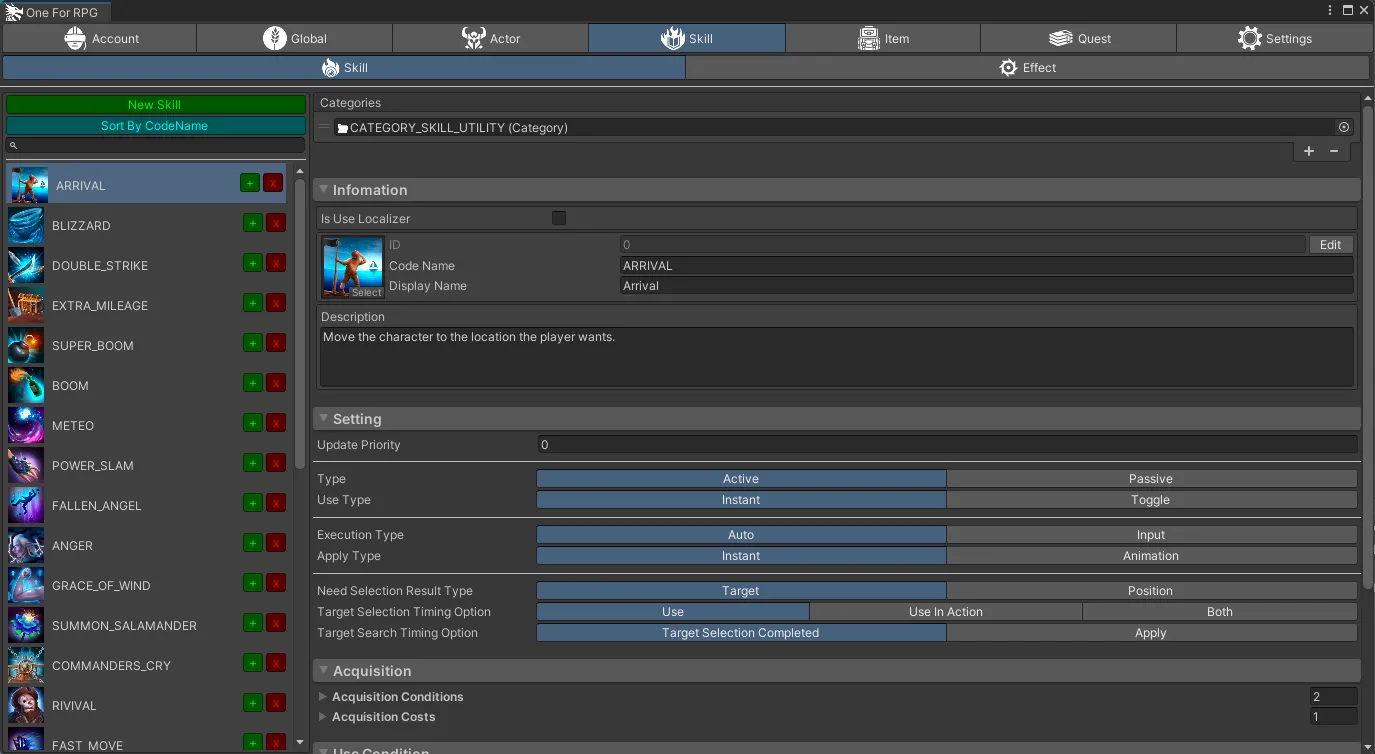Switch to the Effect sub-tab
Viewport: 1375px width, 754px height.
(x=1027, y=68)
